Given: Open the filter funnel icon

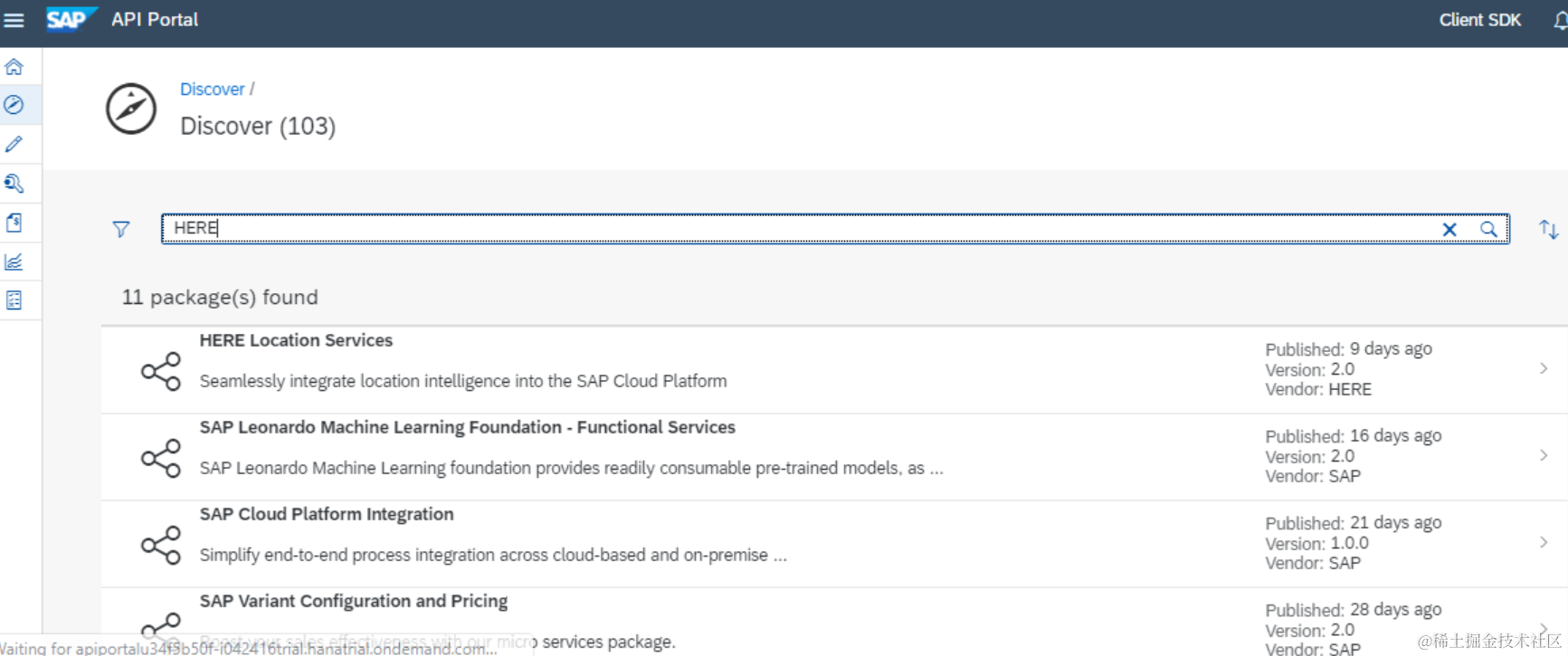Looking at the screenshot, I should [120, 229].
